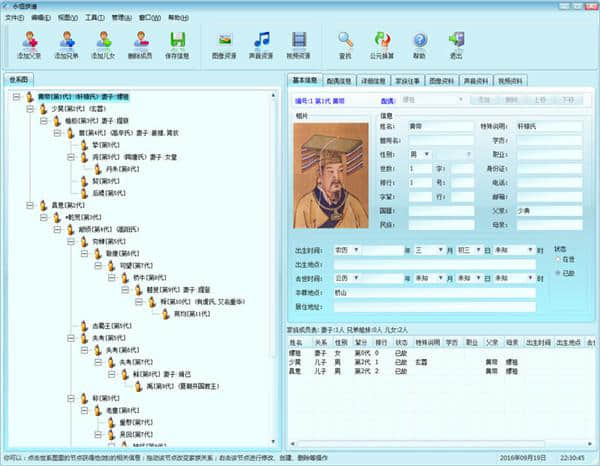
Task: Open the death month dropdown
Action: 440,278
